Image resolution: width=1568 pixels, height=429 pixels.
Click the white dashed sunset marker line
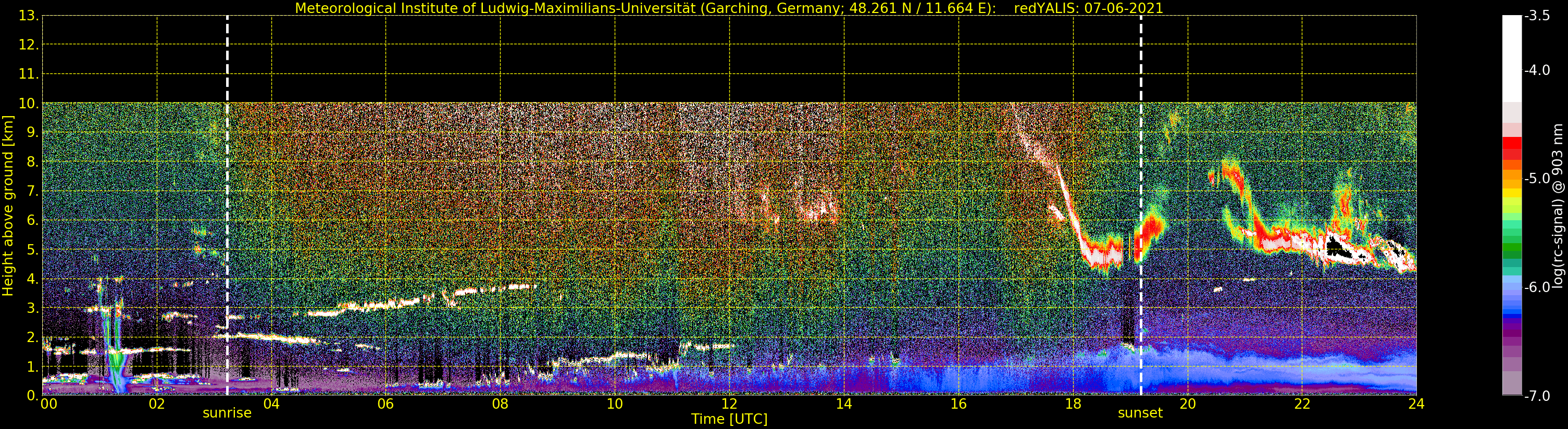(x=1141, y=206)
